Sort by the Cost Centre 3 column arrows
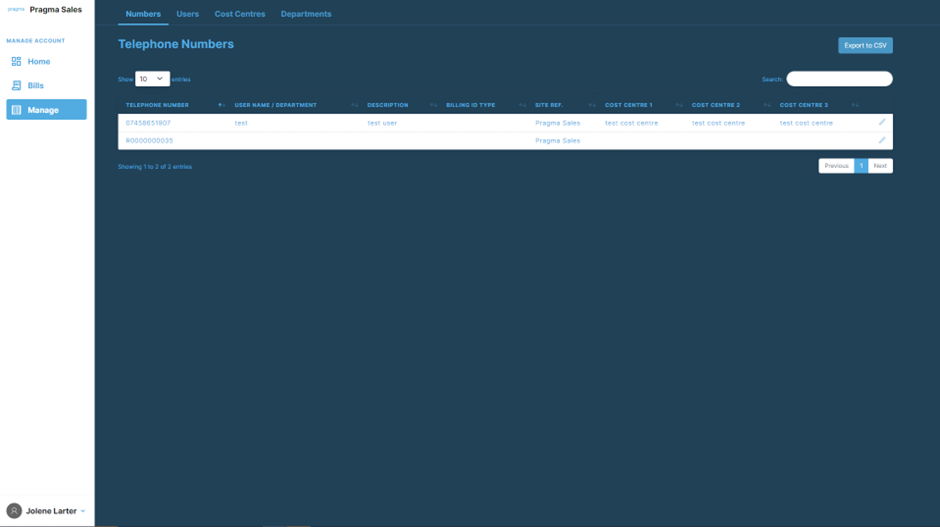The width and height of the screenshot is (940, 527). [855, 105]
